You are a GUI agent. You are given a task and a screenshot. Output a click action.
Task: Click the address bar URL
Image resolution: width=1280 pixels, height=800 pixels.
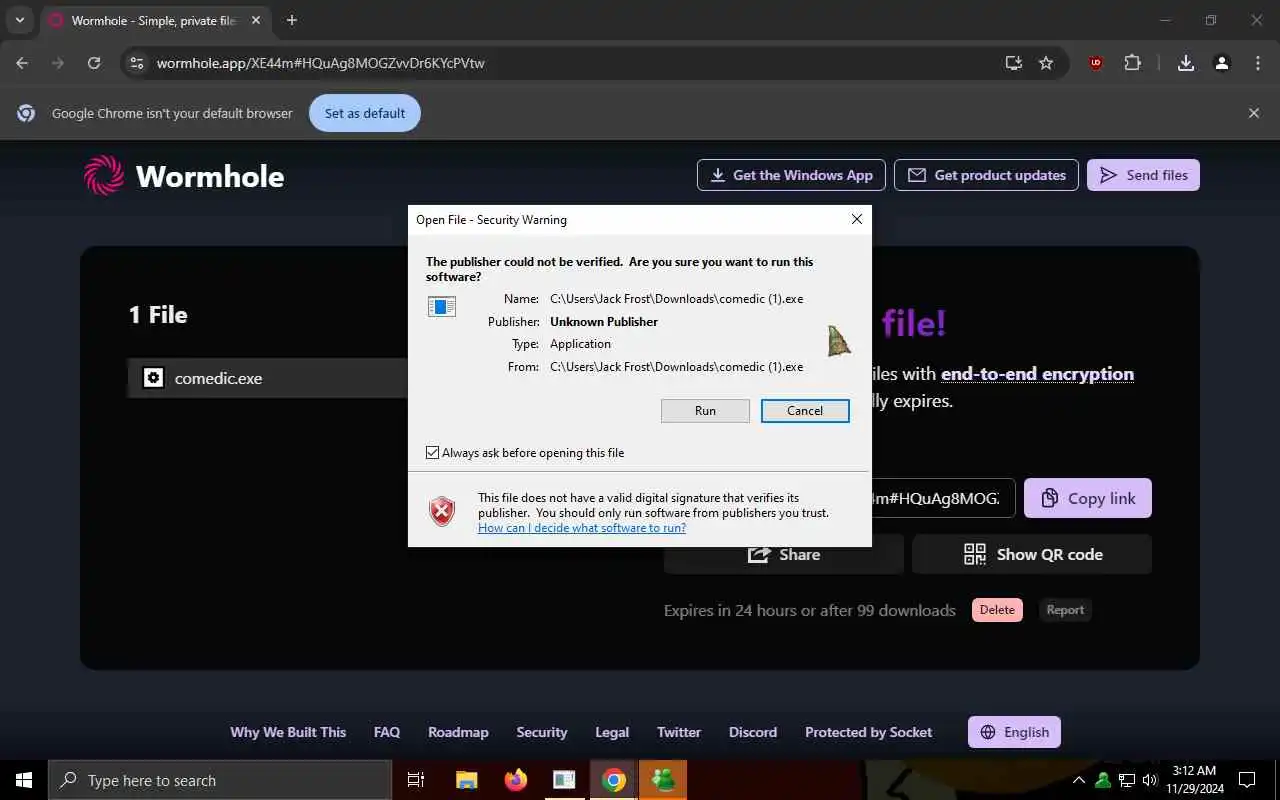click(321, 63)
